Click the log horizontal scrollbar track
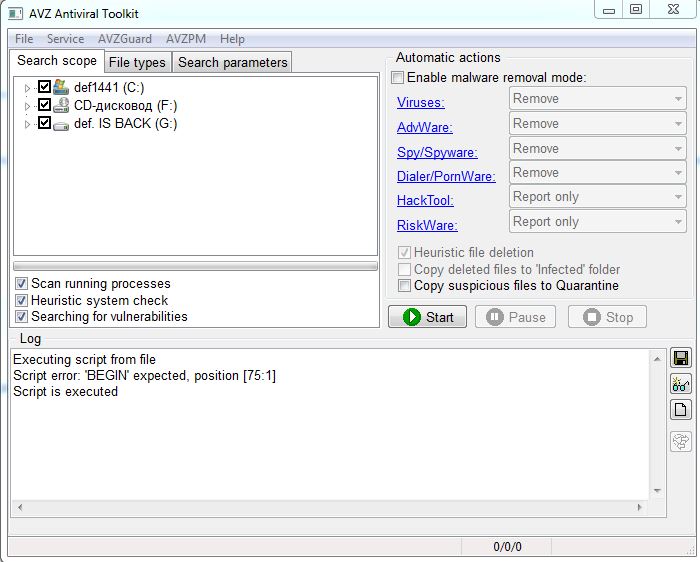The width and height of the screenshot is (700, 562). (329, 507)
